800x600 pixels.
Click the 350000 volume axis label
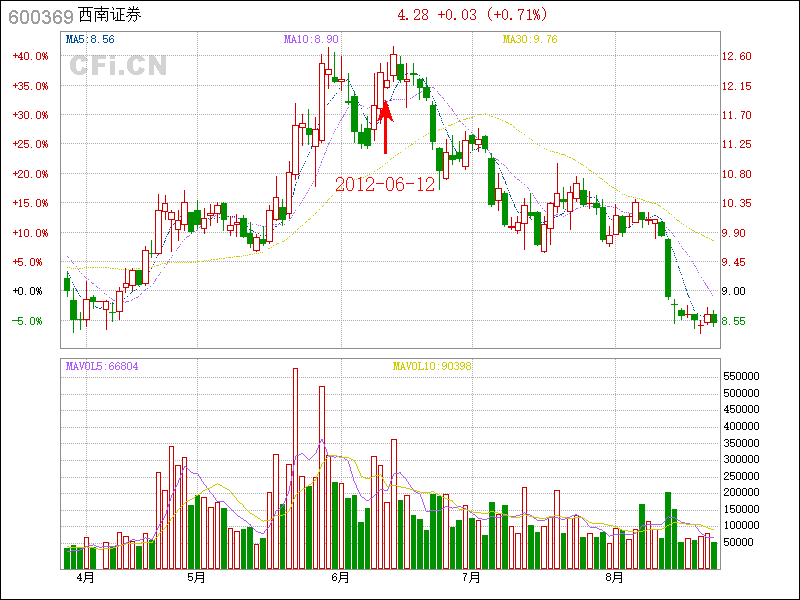(741, 443)
